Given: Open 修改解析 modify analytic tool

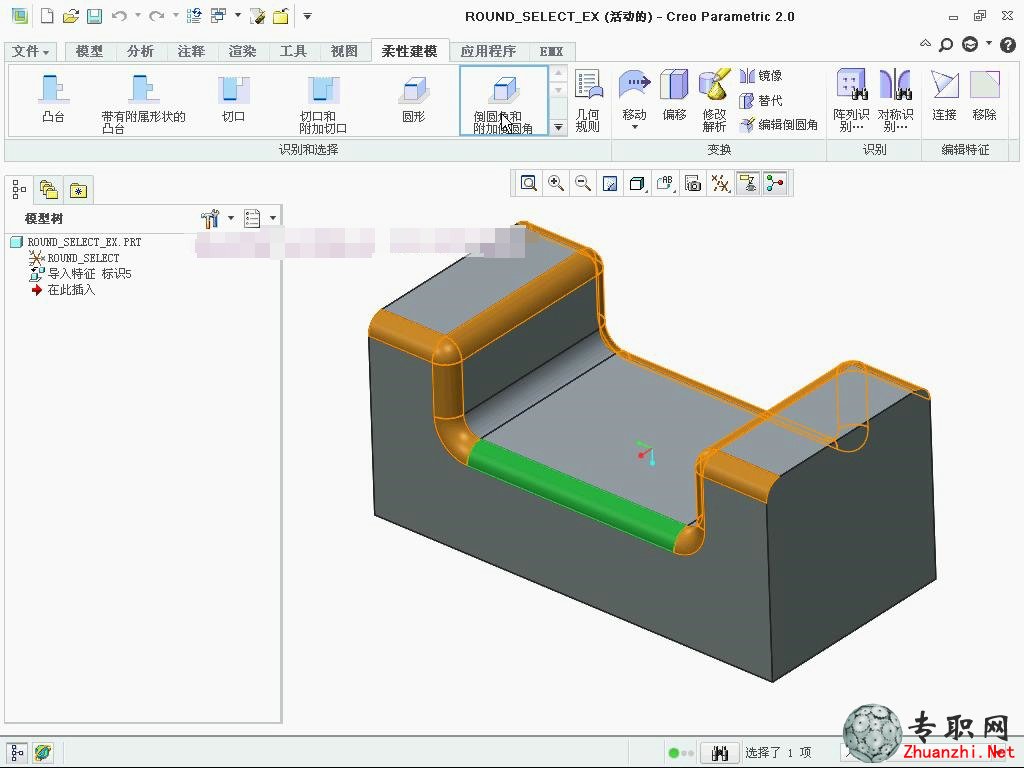Looking at the screenshot, I should 714,101.
